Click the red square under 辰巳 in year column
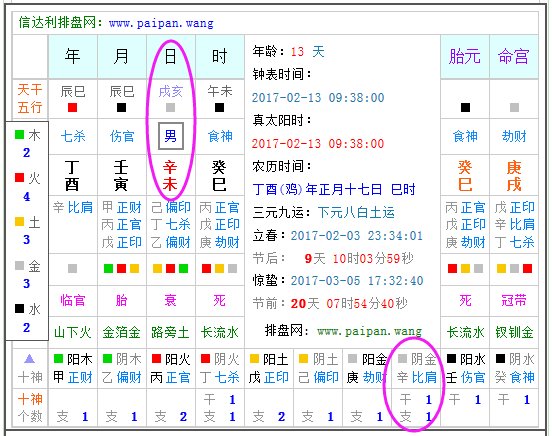Screen dimensions: 552x436 (x=73, y=107)
